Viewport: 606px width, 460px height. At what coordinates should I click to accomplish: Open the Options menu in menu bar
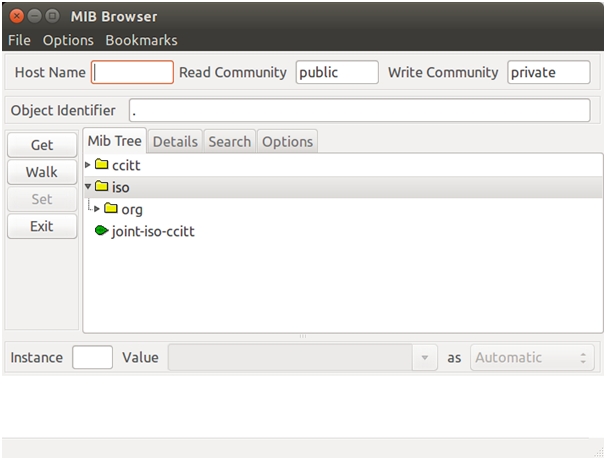(68, 40)
